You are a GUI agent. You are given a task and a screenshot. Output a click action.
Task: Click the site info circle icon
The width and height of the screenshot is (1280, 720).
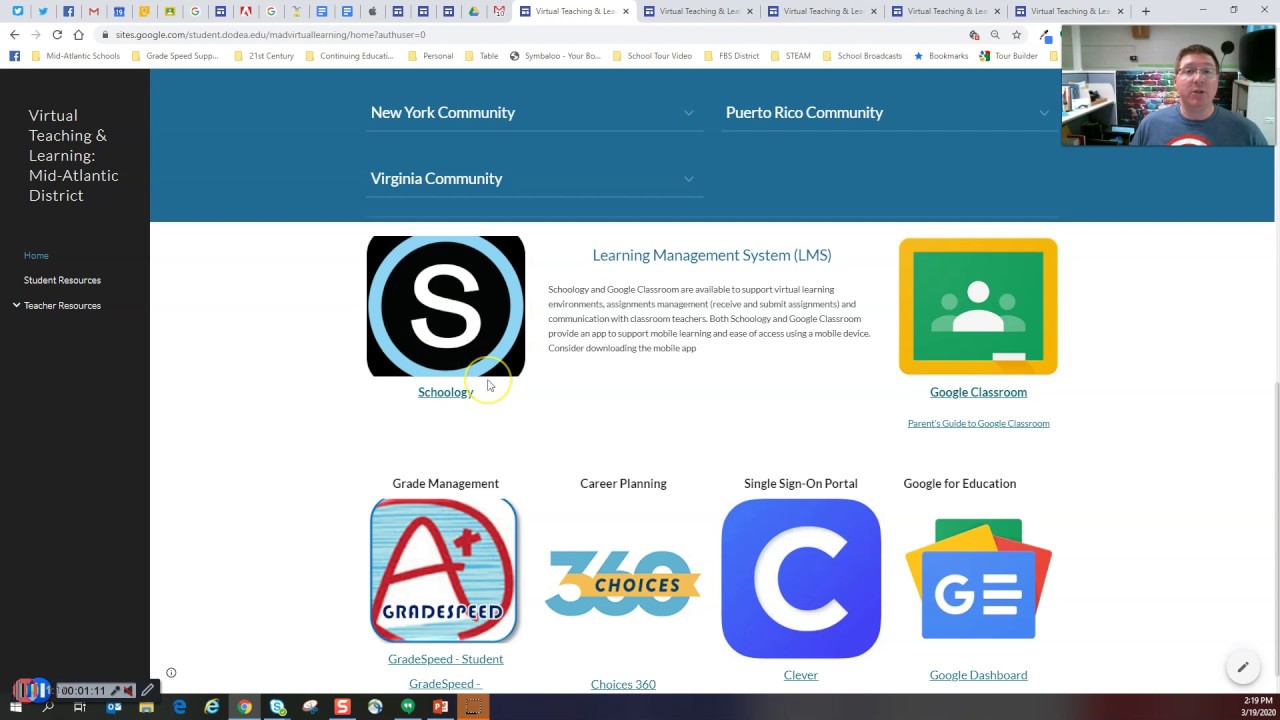click(x=171, y=673)
